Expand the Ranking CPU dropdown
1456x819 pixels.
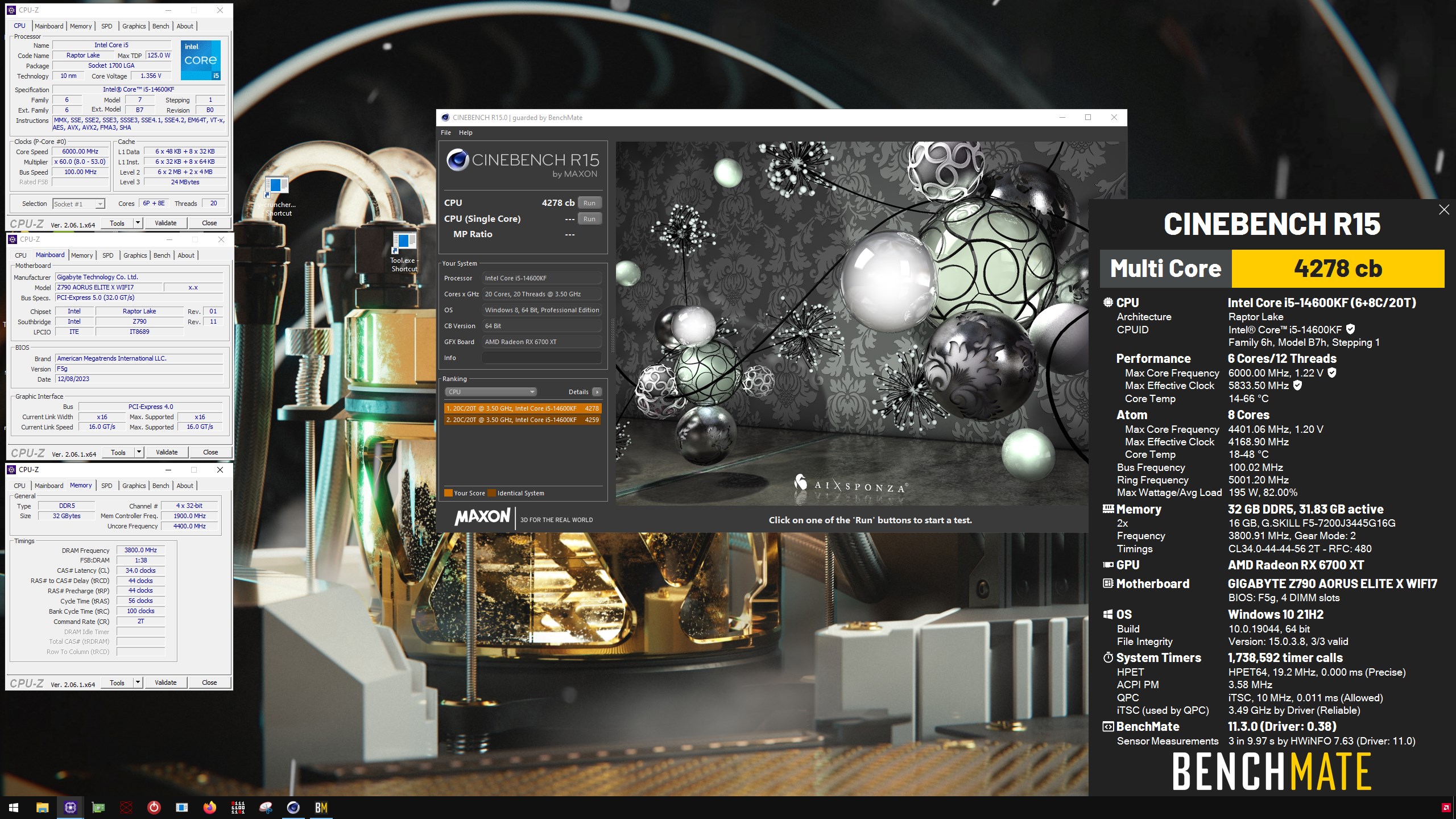coord(491,392)
